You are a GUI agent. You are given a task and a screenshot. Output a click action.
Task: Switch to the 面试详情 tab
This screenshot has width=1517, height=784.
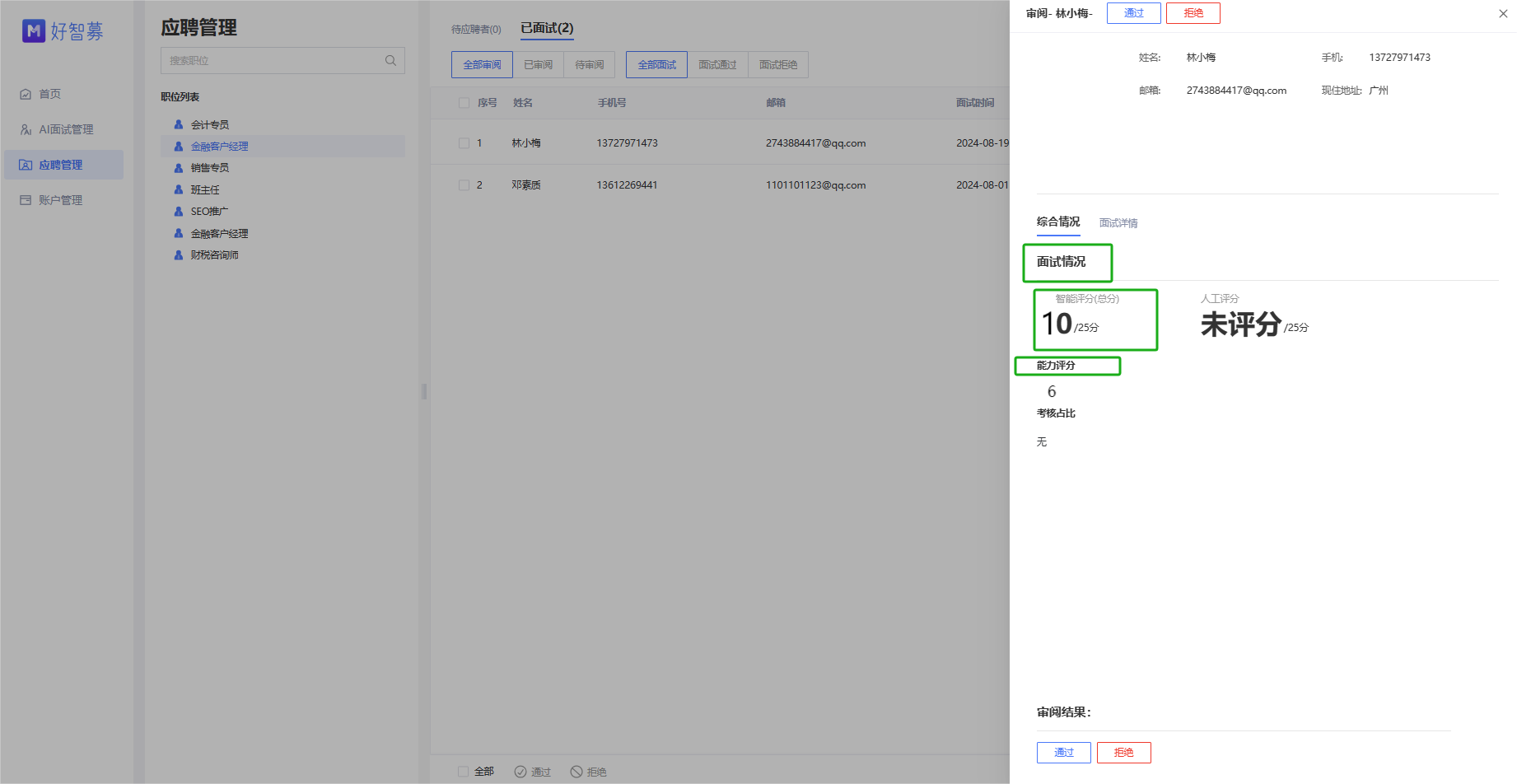[1118, 223]
